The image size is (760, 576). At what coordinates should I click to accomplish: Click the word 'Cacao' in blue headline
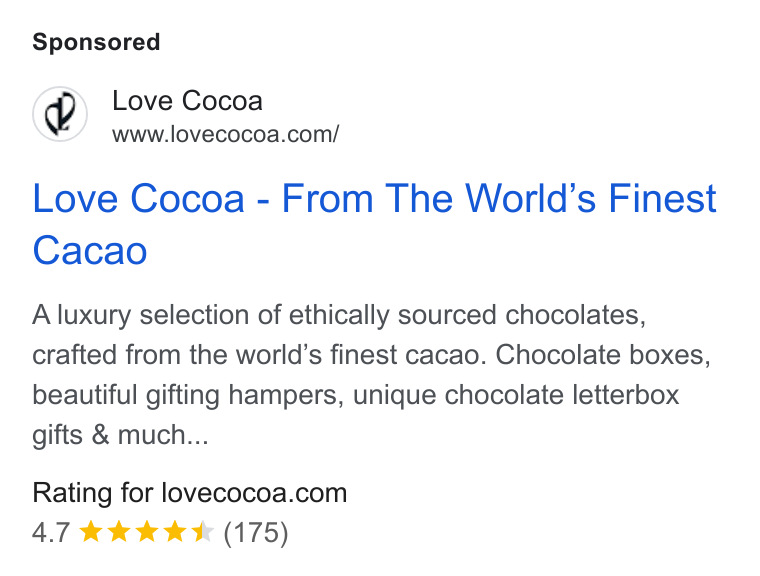coord(90,251)
